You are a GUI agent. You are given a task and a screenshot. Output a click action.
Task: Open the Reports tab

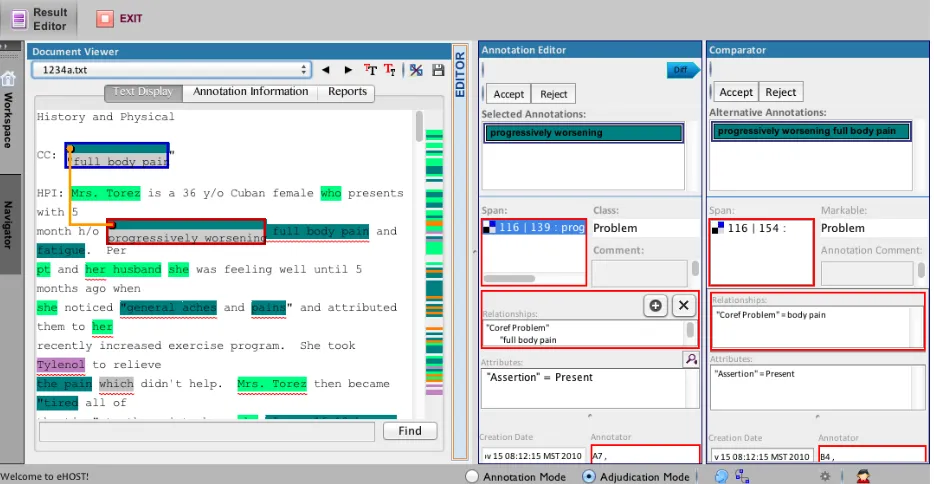(347, 92)
